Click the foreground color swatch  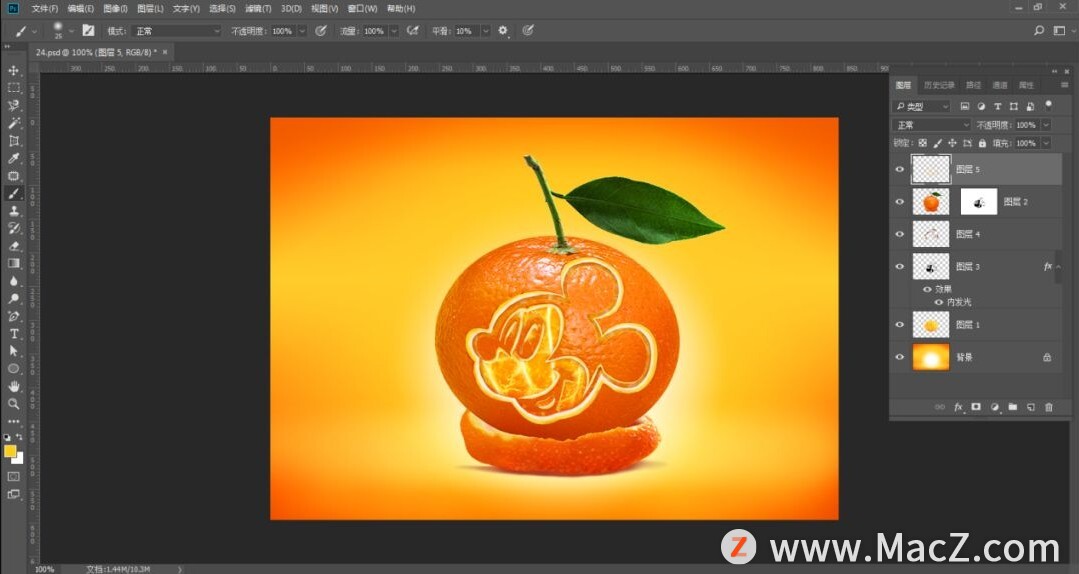pyautogui.click(x=10, y=451)
